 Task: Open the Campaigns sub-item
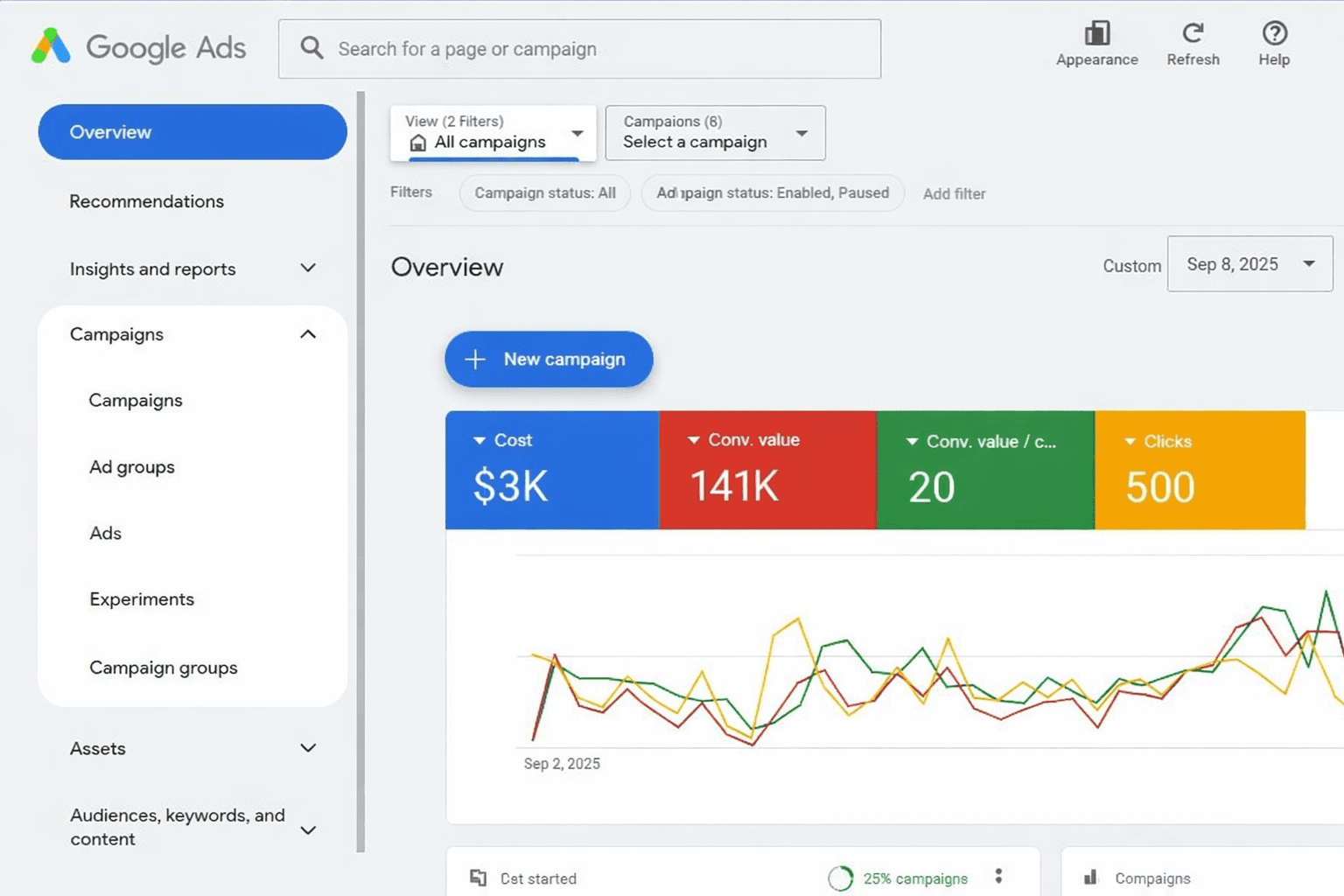136,401
